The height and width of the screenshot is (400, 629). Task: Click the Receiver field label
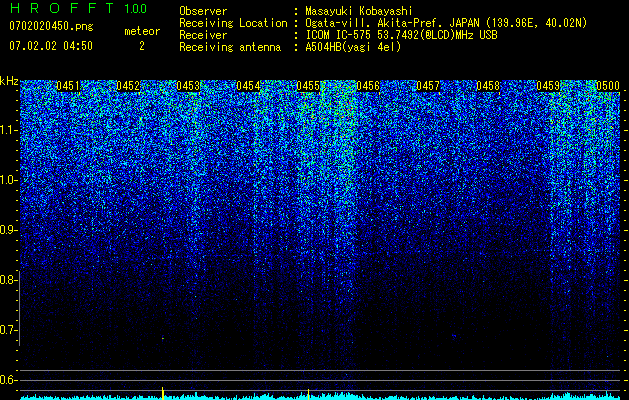coord(203,35)
